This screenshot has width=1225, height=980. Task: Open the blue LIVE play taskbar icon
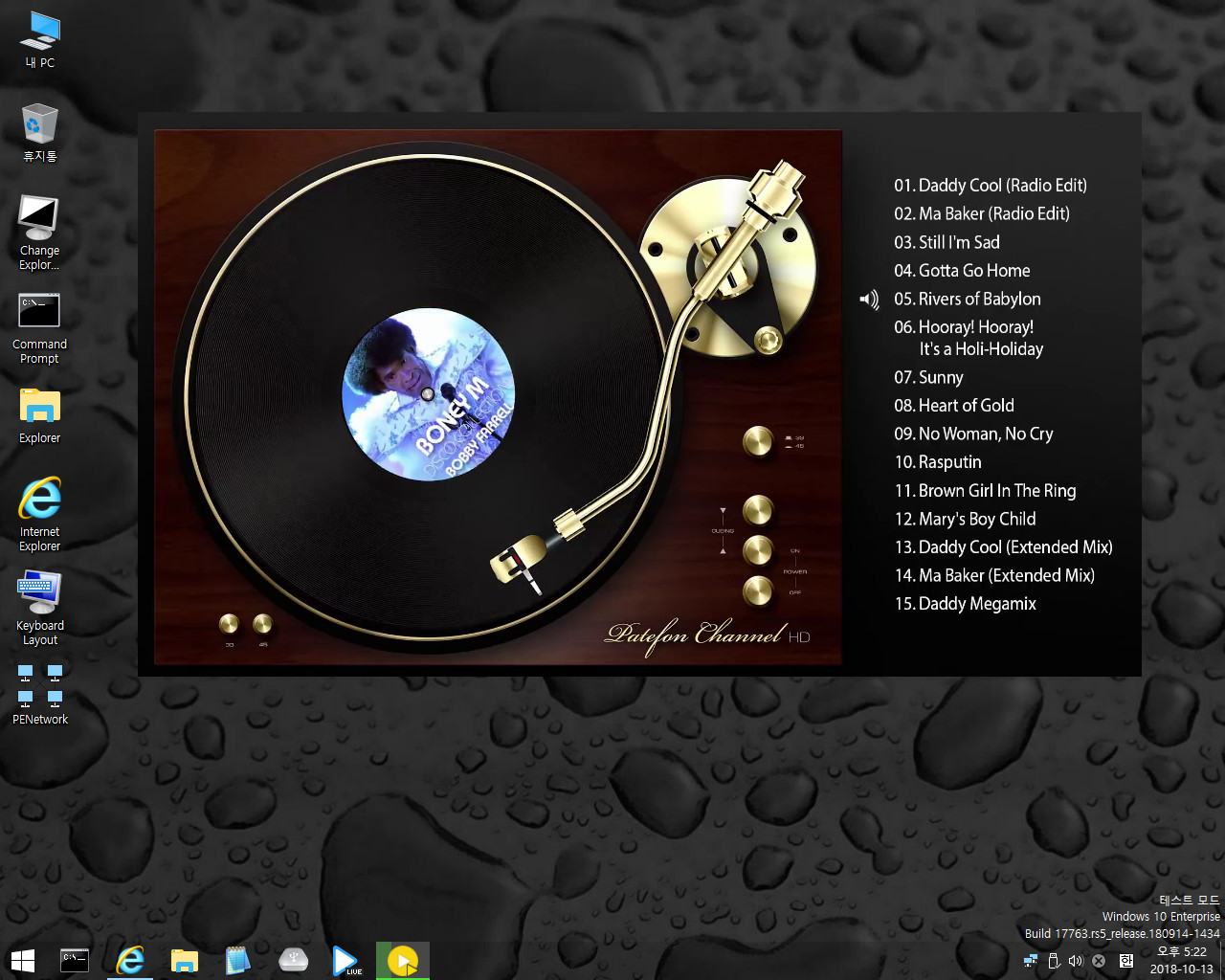click(x=346, y=960)
